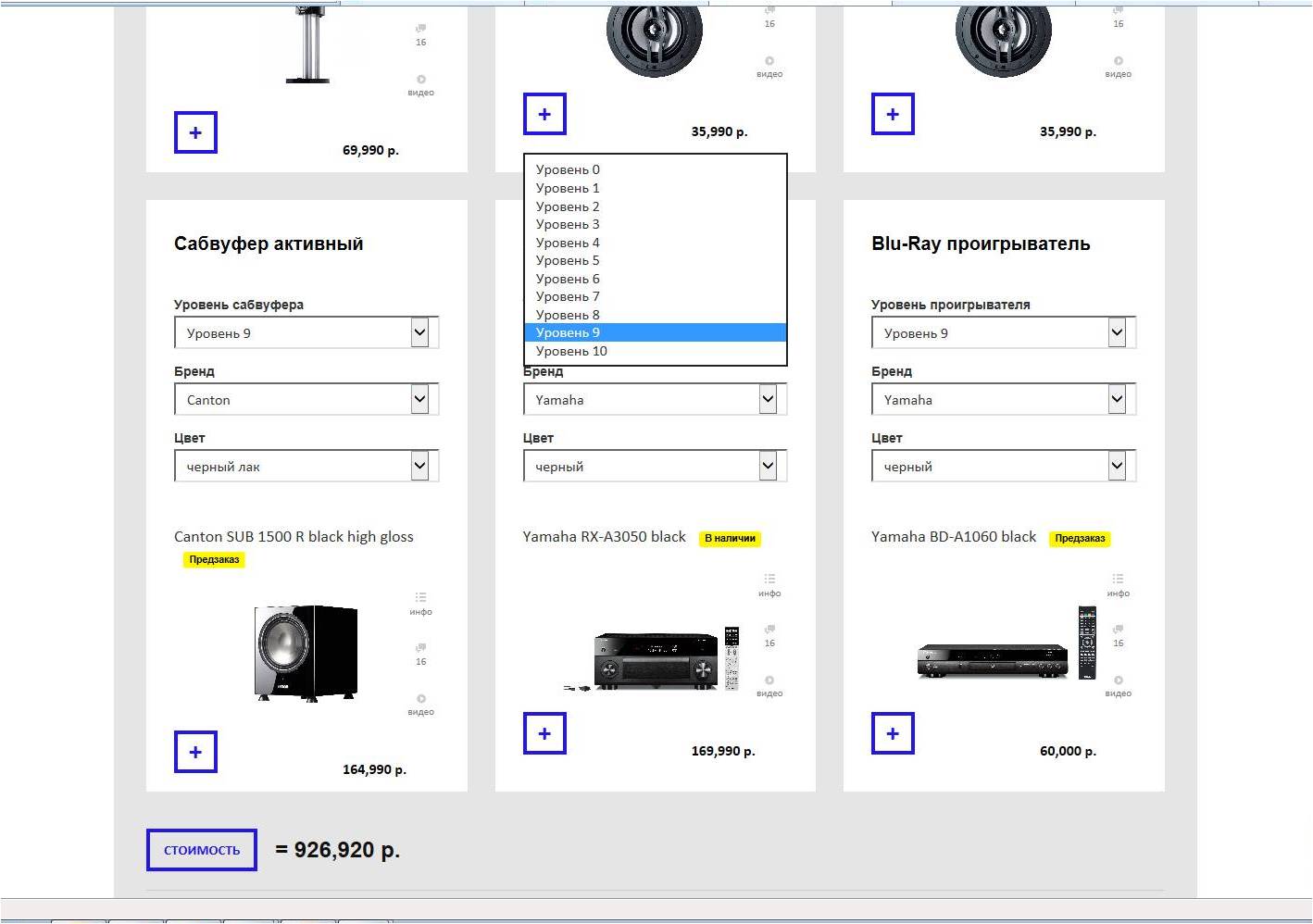Add the 69,990 р. item with plus button
This screenshot has height=924, width=1313.
(195, 132)
